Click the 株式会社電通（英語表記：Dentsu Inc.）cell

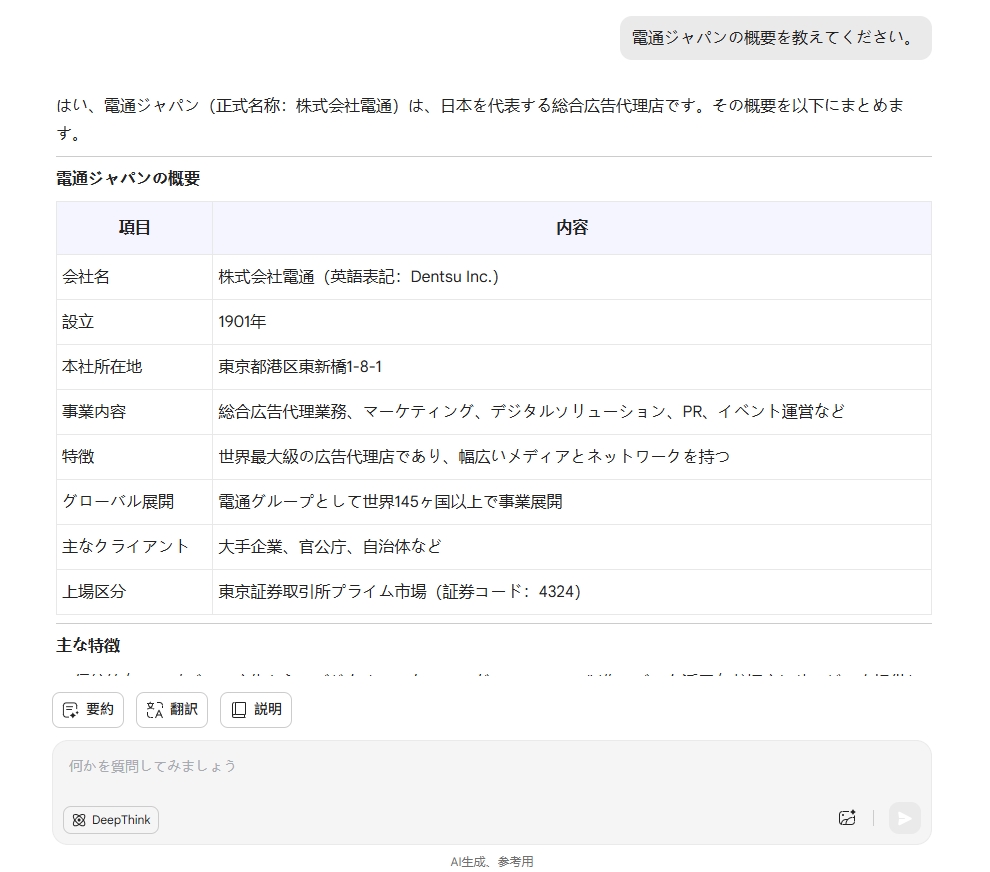572,277
